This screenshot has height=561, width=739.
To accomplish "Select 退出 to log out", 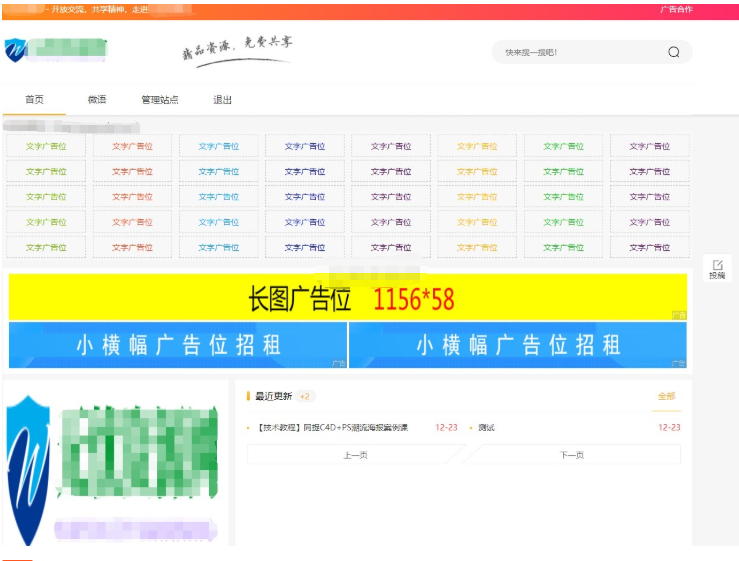I will point(222,99).
